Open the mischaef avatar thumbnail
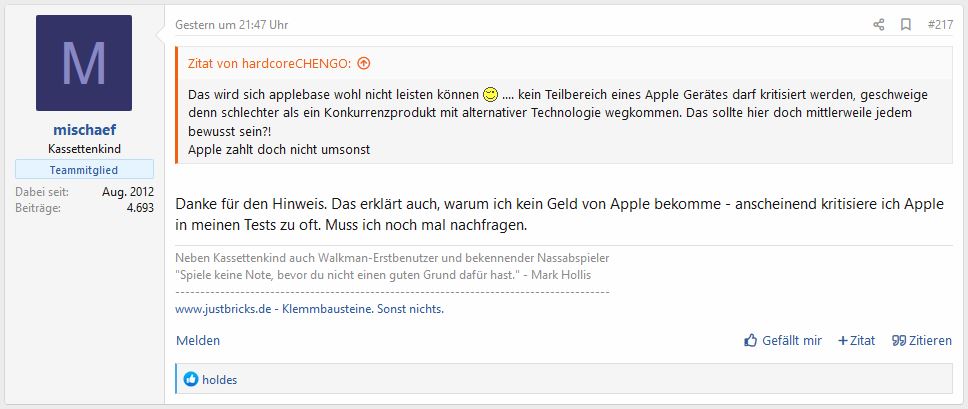This screenshot has height=409, width=968. pyautogui.click(x=84, y=63)
